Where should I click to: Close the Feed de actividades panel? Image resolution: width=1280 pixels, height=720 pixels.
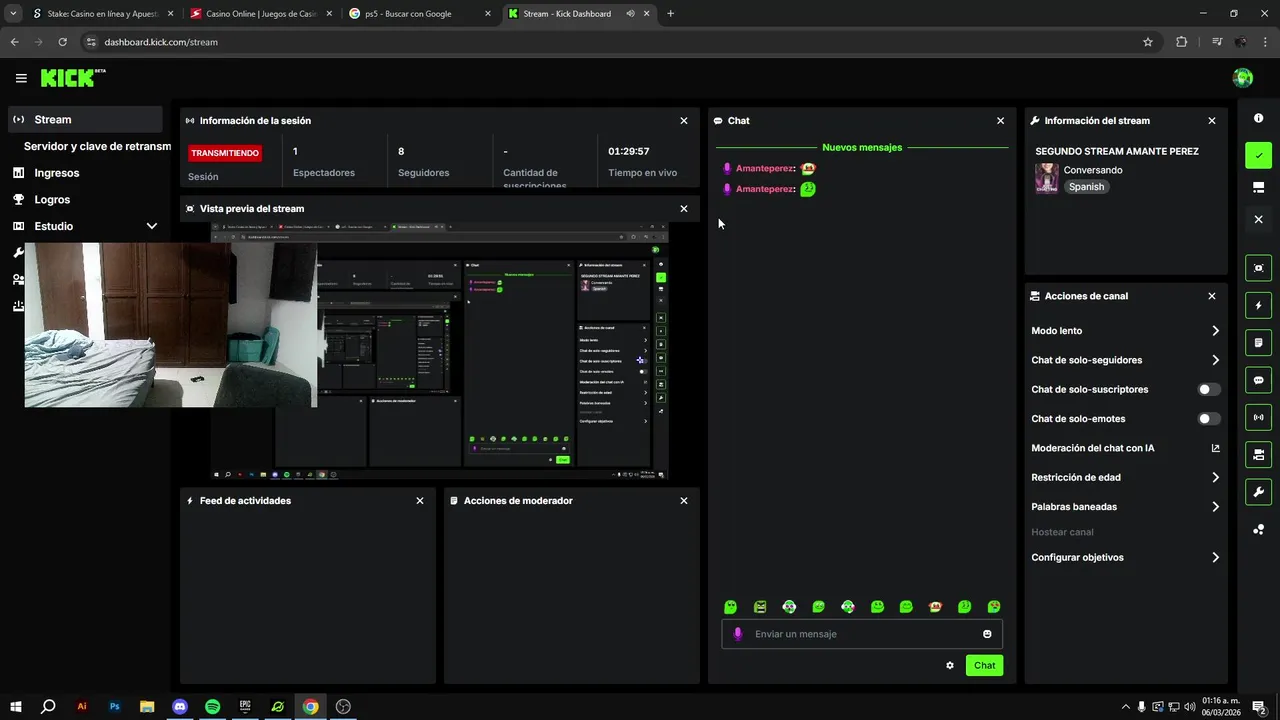(420, 501)
